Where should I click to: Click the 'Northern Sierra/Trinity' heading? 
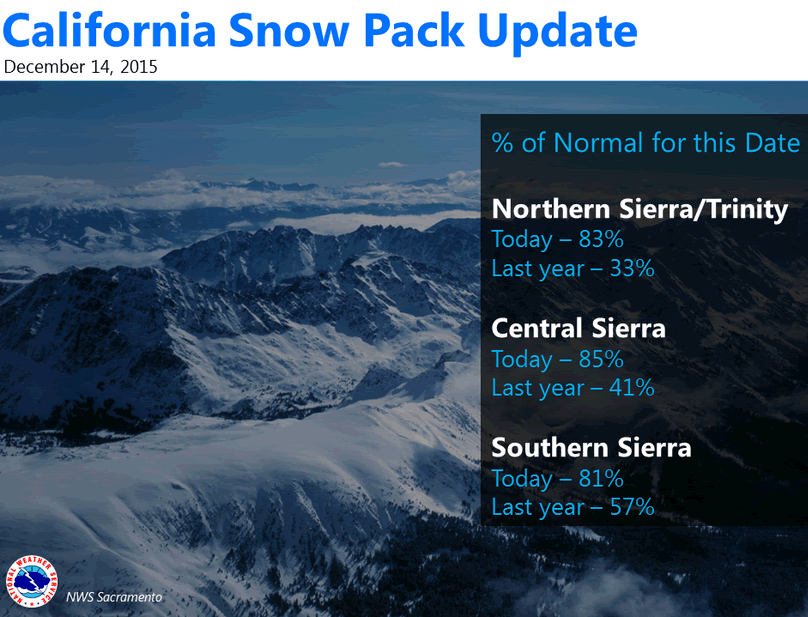[640, 210]
